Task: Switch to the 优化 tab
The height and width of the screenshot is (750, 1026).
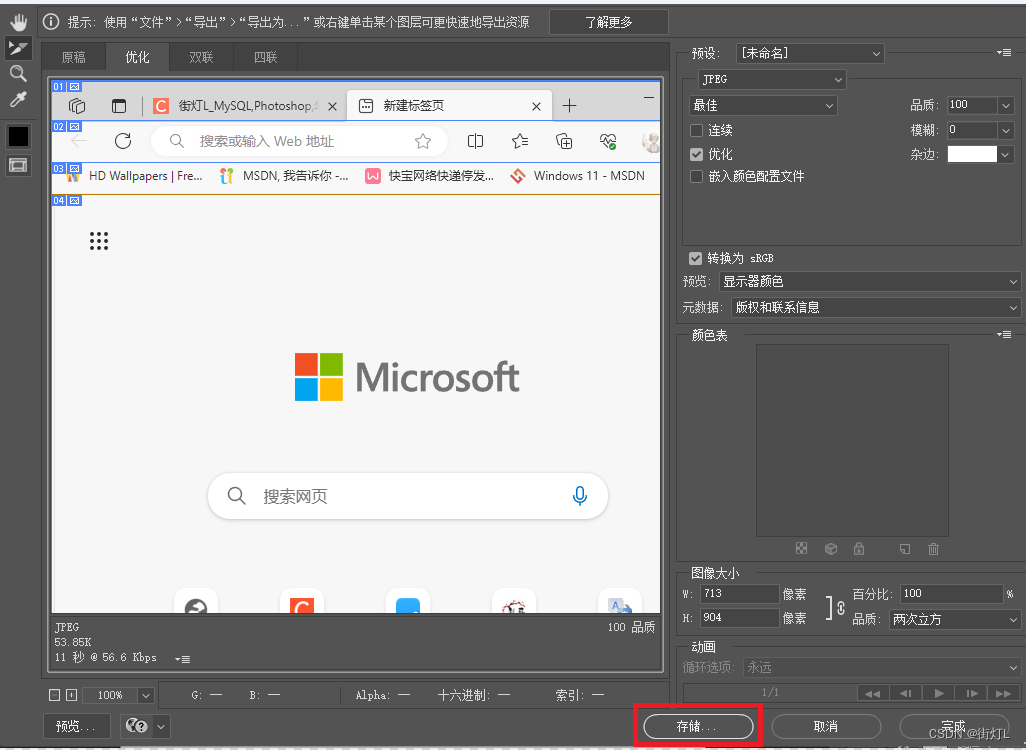Action: point(137,57)
